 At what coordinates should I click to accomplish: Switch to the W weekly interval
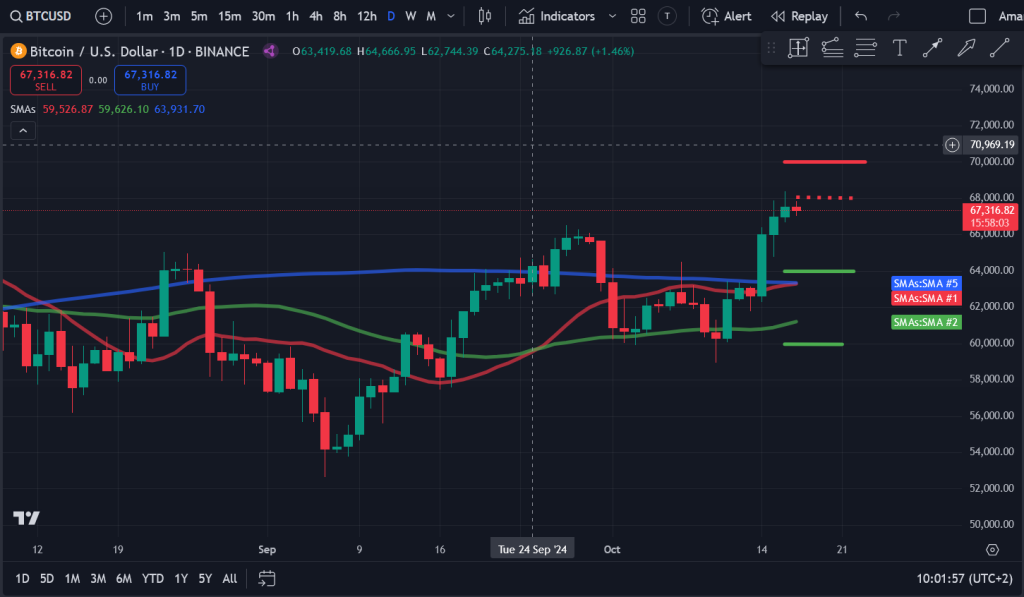(409, 16)
